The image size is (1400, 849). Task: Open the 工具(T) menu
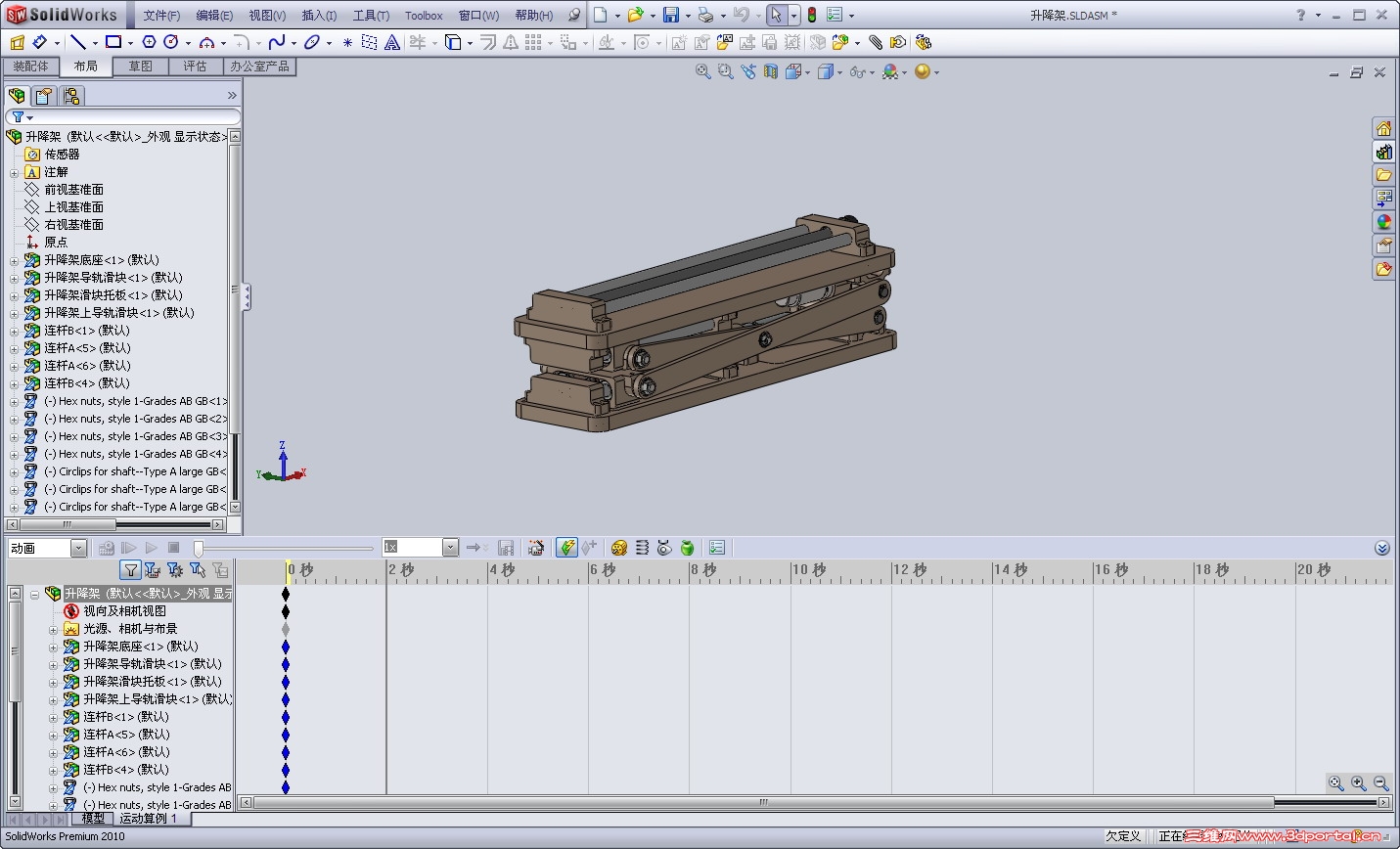[x=371, y=16]
